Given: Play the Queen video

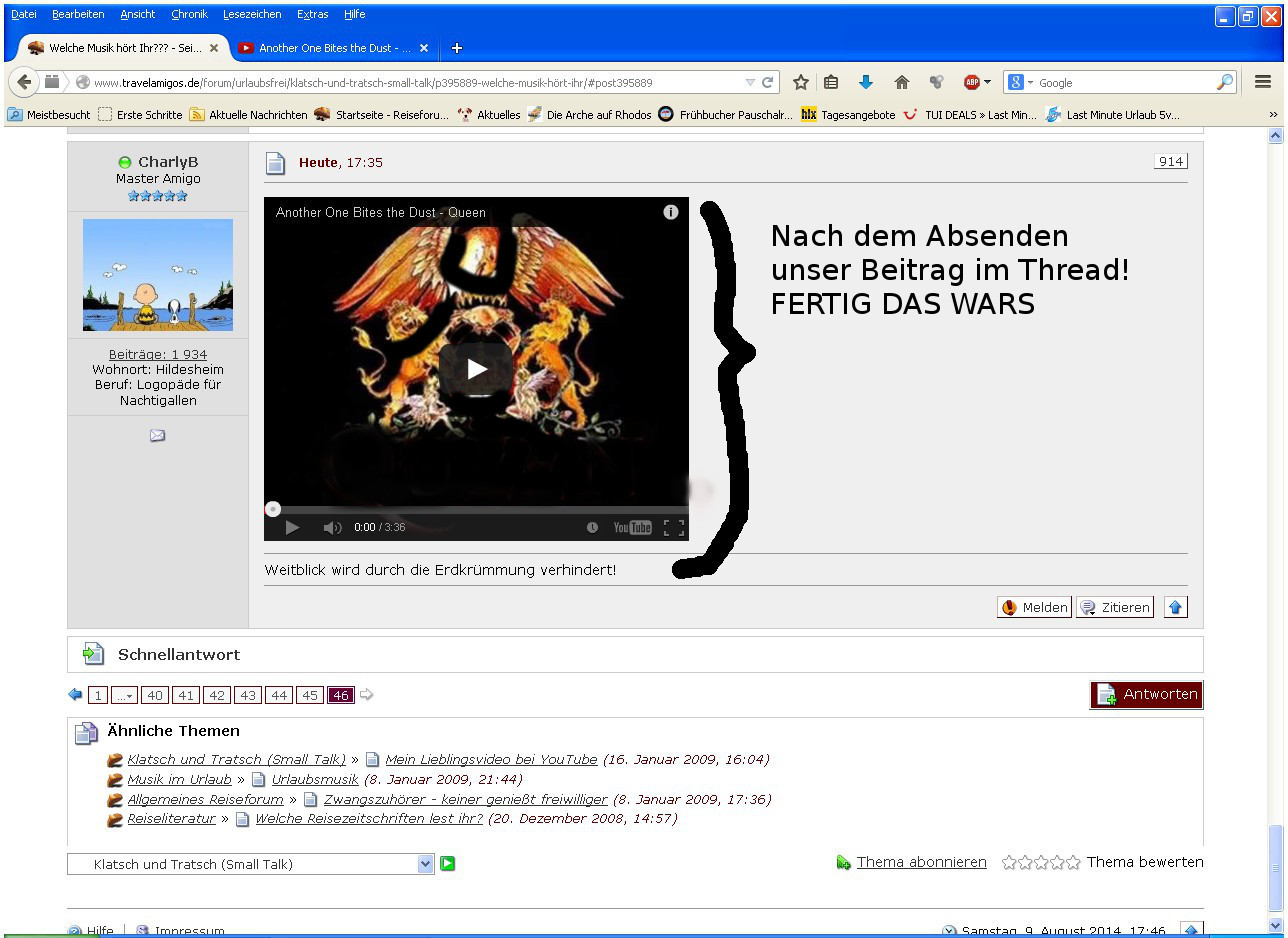Looking at the screenshot, I should pyautogui.click(x=476, y=369).
